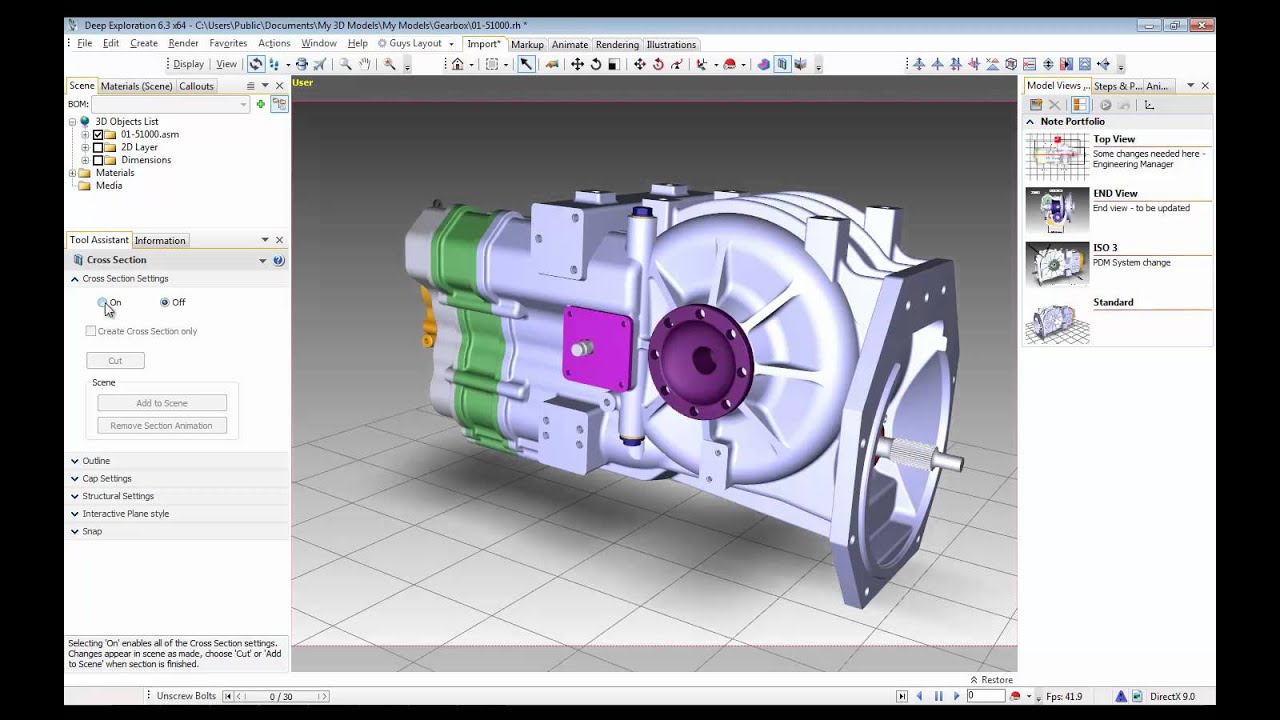Check Create Cross Section only checkbox
The width and height of the screenshot is (1280, 720).
(91, 331)
